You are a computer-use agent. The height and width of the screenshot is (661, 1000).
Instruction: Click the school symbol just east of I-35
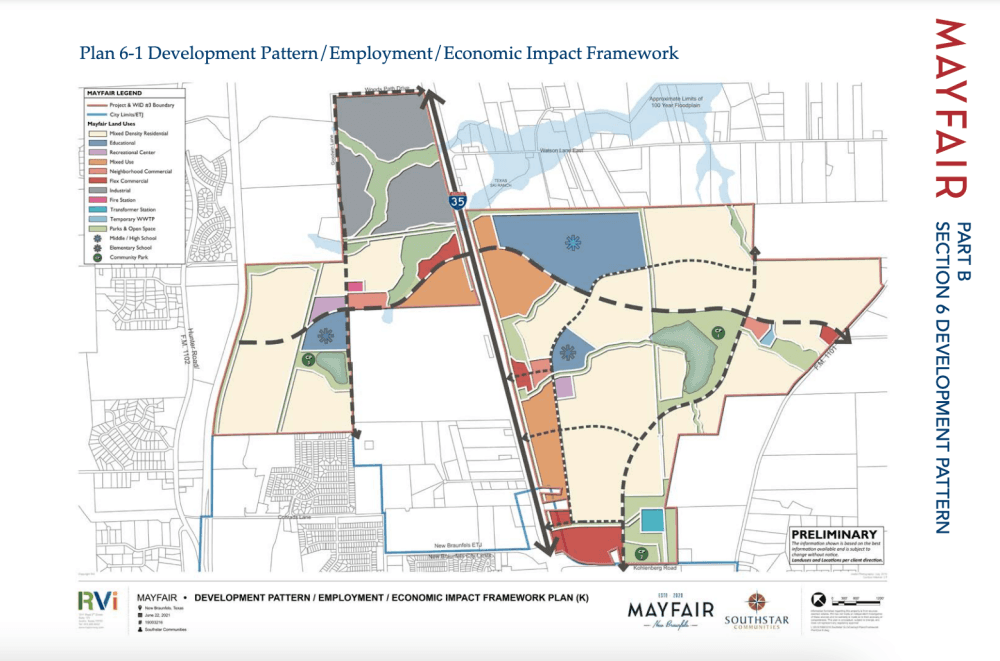pyautogui.click(x=568, y=352)
